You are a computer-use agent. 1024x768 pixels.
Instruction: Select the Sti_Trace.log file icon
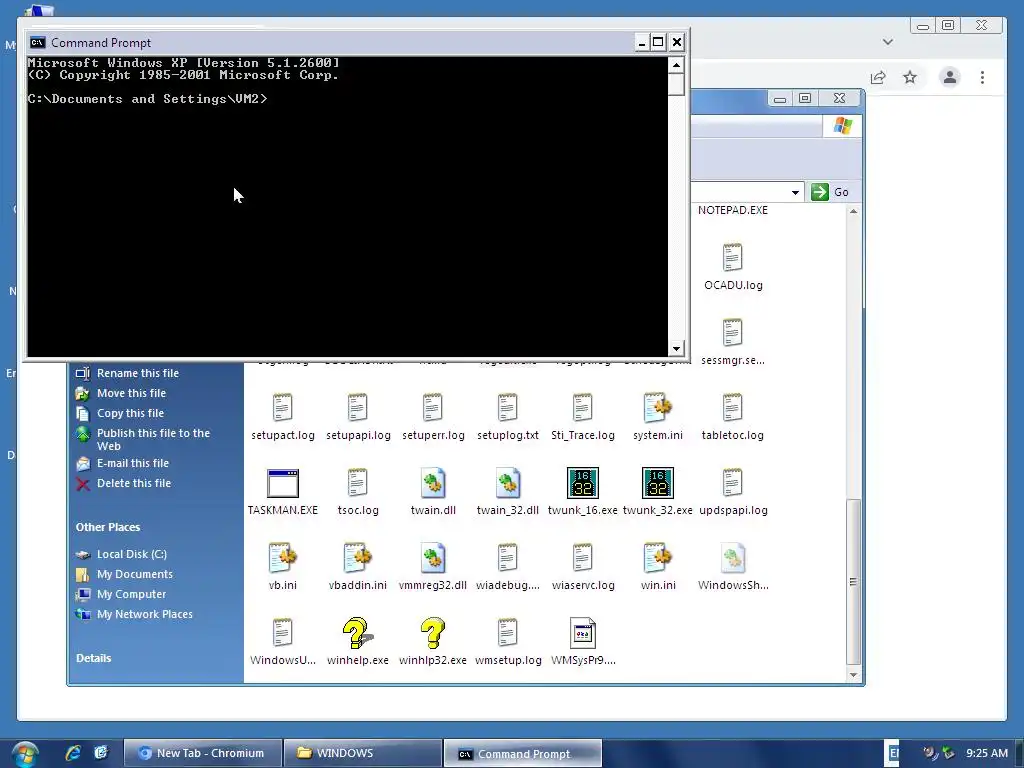tap(583, 408)
